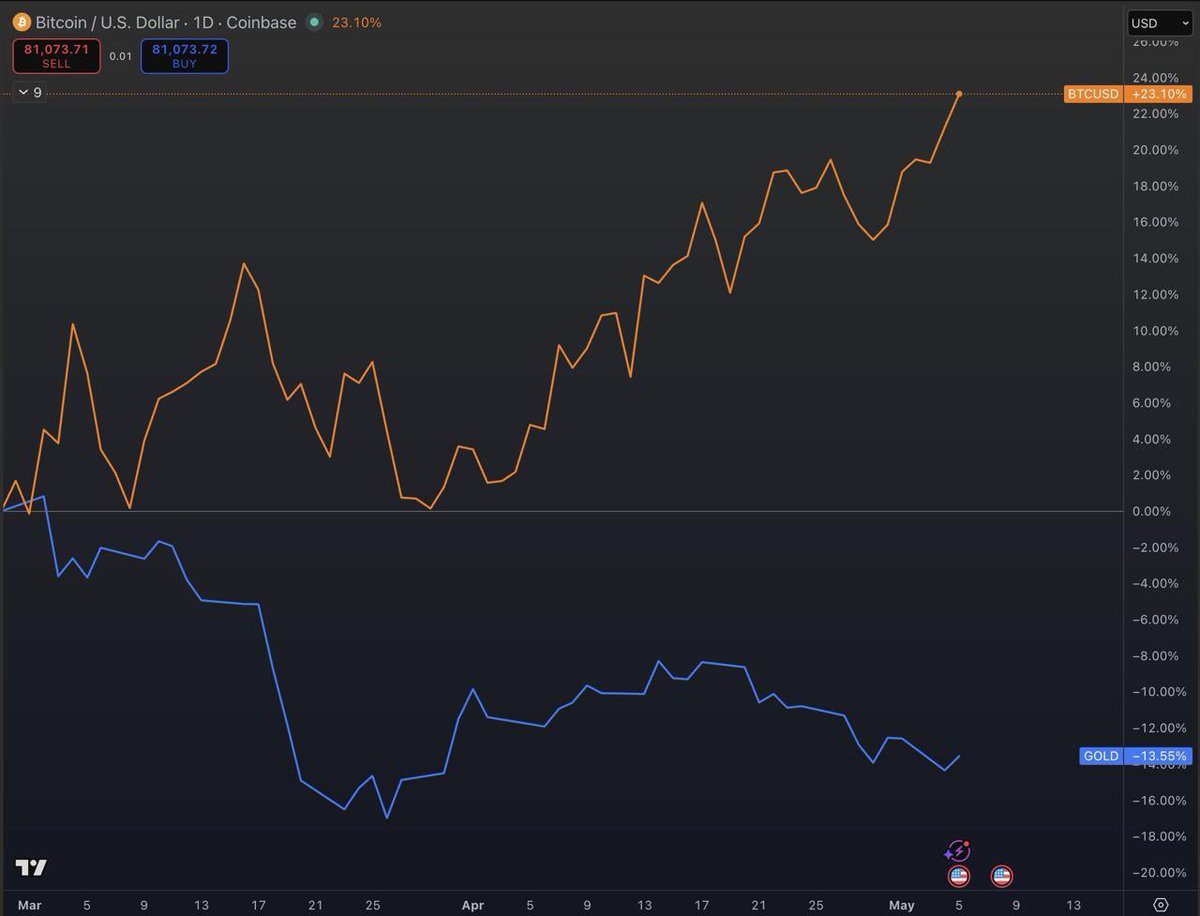1200x916 pixels.
Task: Click the Apr label on time axis
Action: [x=473, y=905]
